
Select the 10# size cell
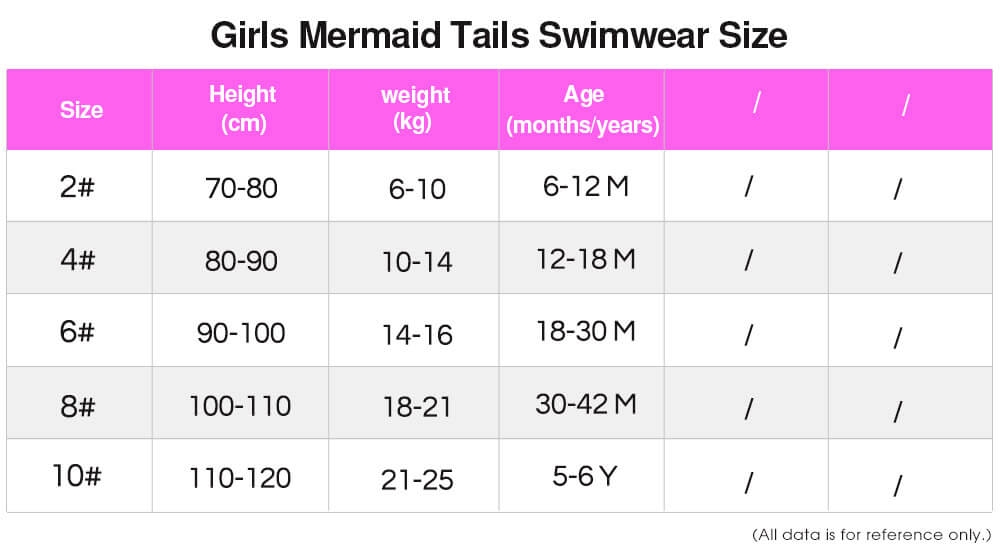point(77,477)
